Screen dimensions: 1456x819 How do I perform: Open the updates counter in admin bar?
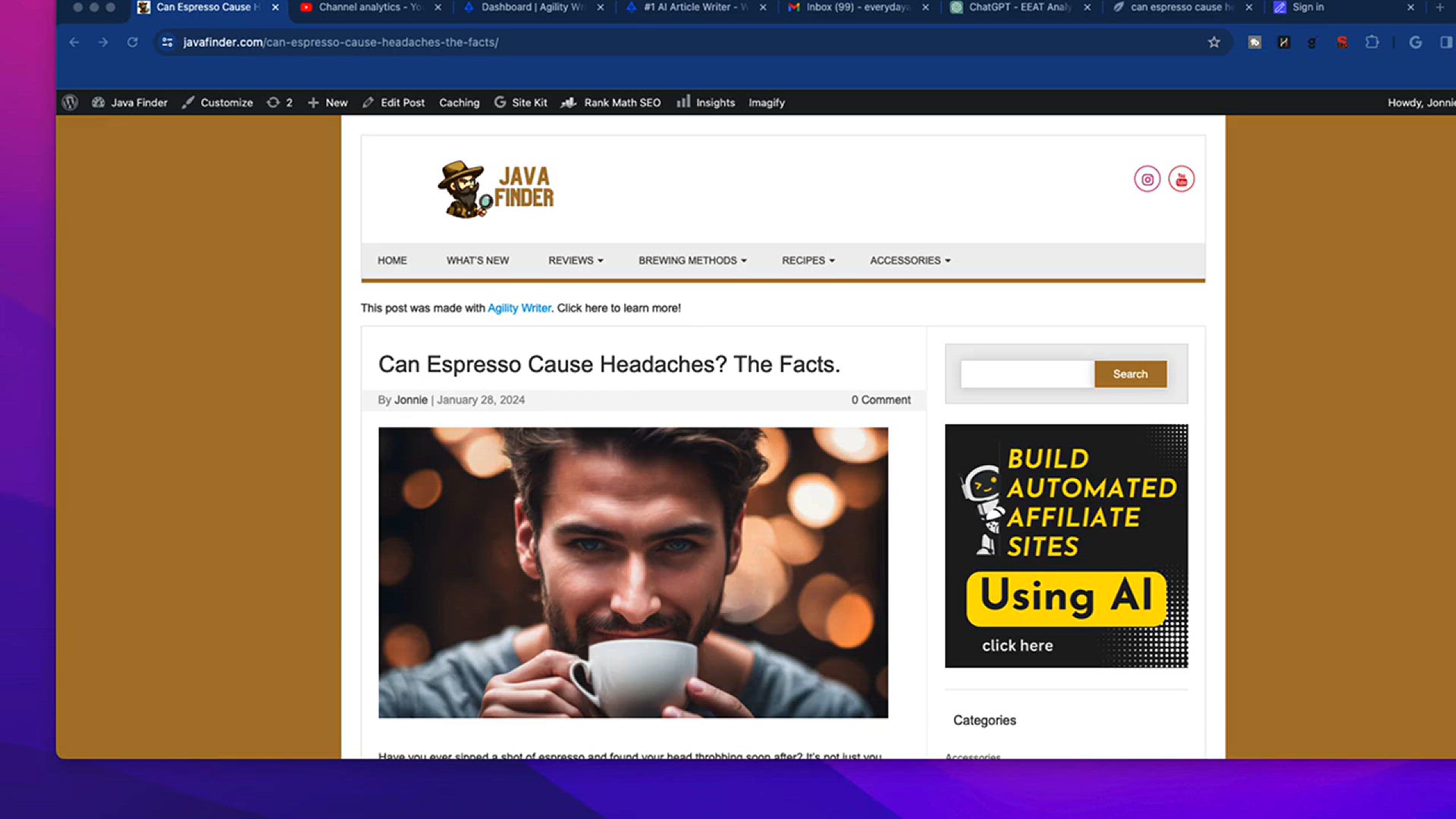pyautogui.click(x=279, y=102)
